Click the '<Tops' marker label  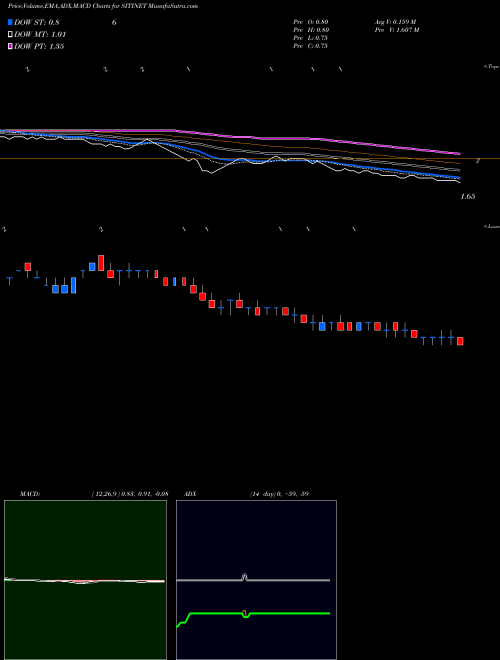click(x=492, y=66)
